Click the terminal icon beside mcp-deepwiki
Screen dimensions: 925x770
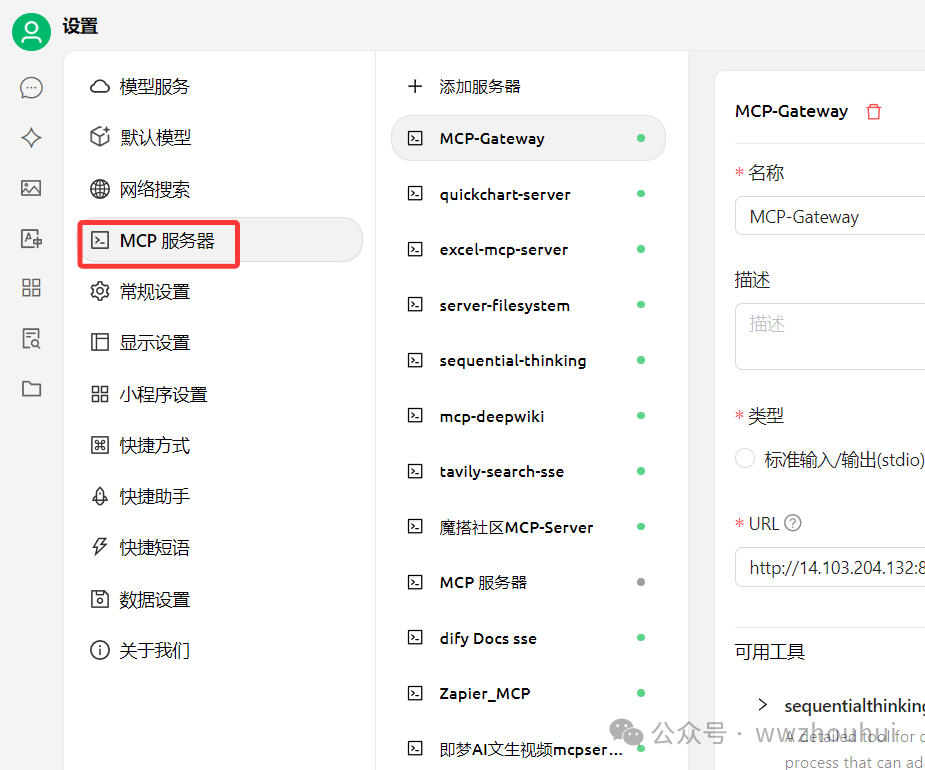[x=415, y=415]
